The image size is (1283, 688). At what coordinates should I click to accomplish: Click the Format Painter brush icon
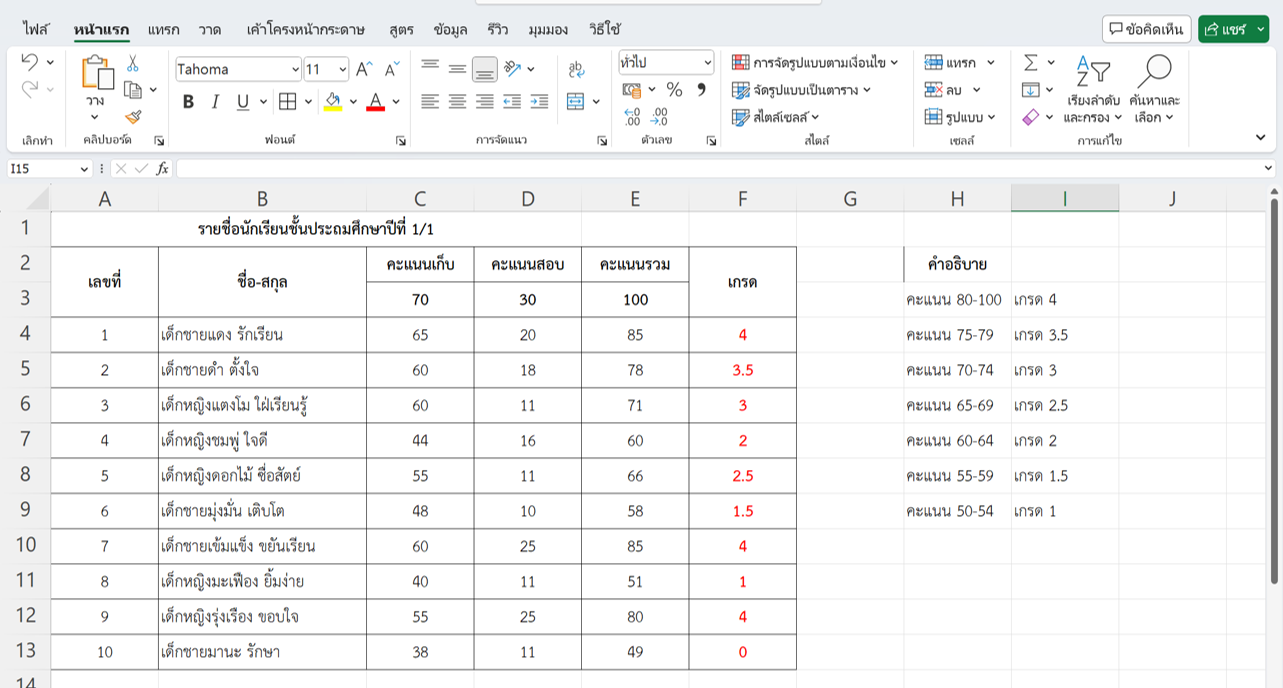[x=133, y=117]
